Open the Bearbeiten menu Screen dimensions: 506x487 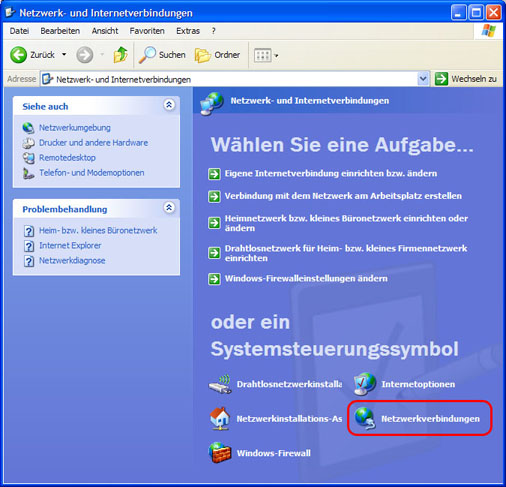pyautogui.click(x=60, y=31)
